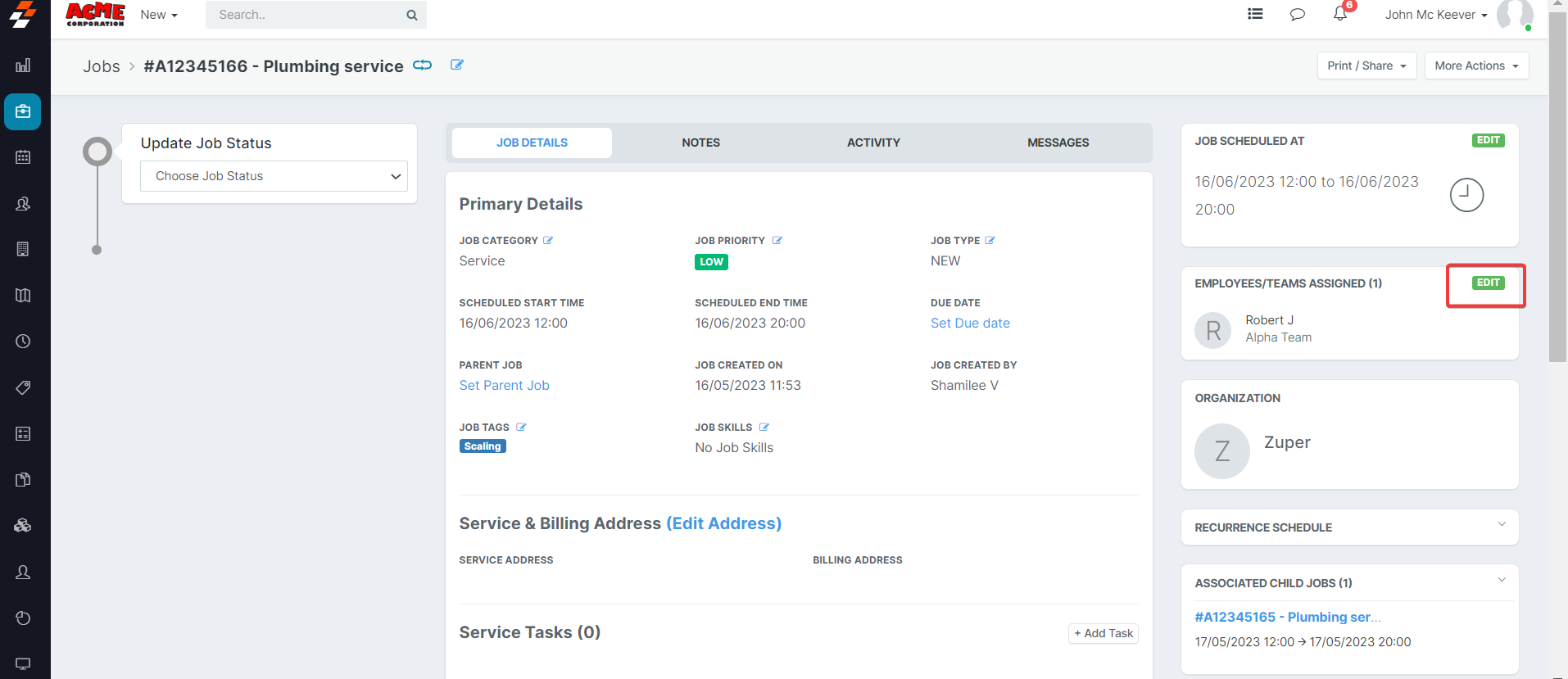Switch to the Notes tab
The height and width of the screenshot is (679, 1568).
[700, 143]
